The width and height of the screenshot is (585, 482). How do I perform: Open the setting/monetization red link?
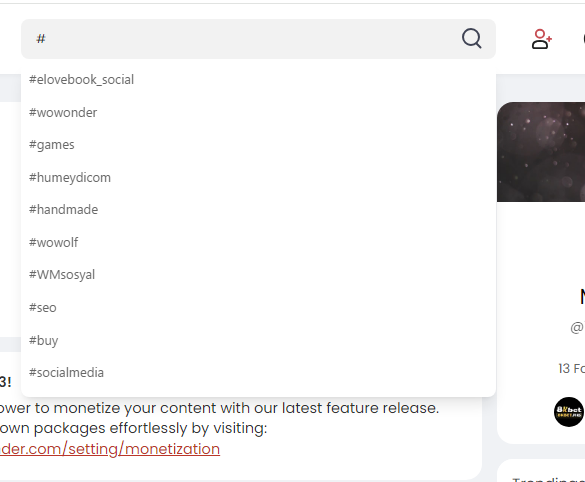pyautogui.click(x=110, y=449)
